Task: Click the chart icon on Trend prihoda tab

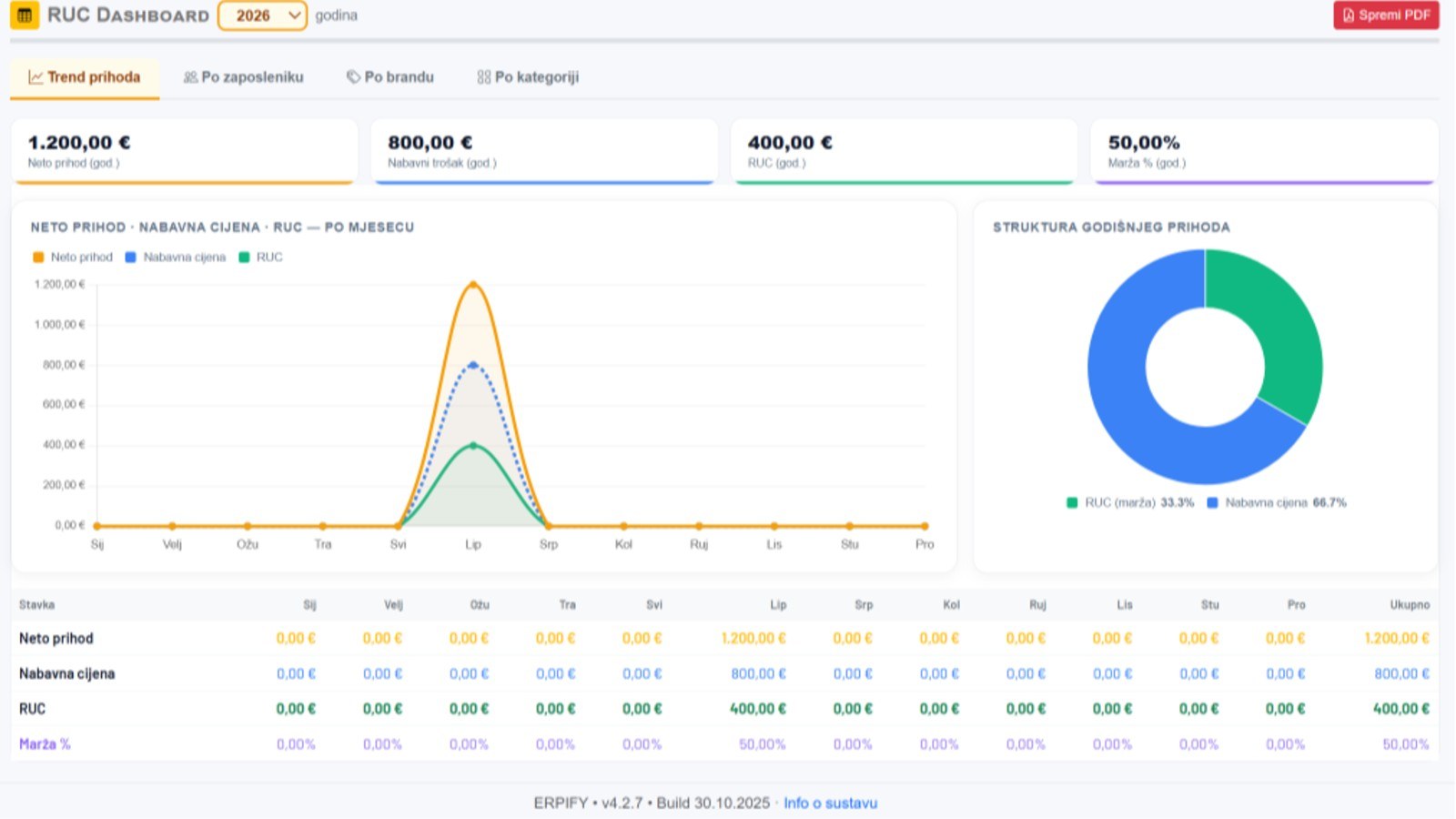Action: click(x=35, y=77)
